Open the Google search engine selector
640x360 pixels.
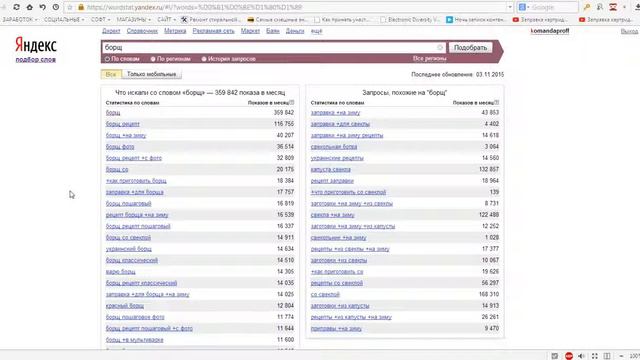coord(523,7)
